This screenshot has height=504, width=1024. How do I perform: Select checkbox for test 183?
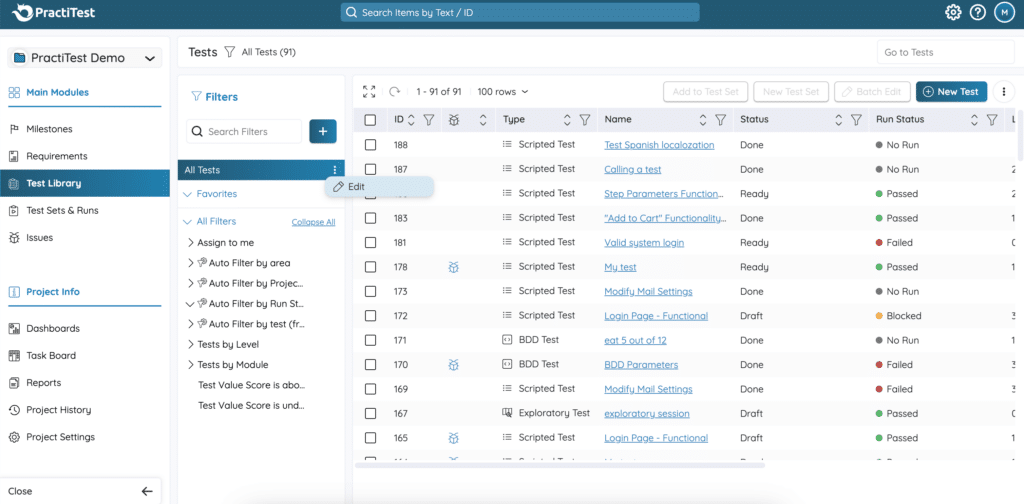point(370,218)
